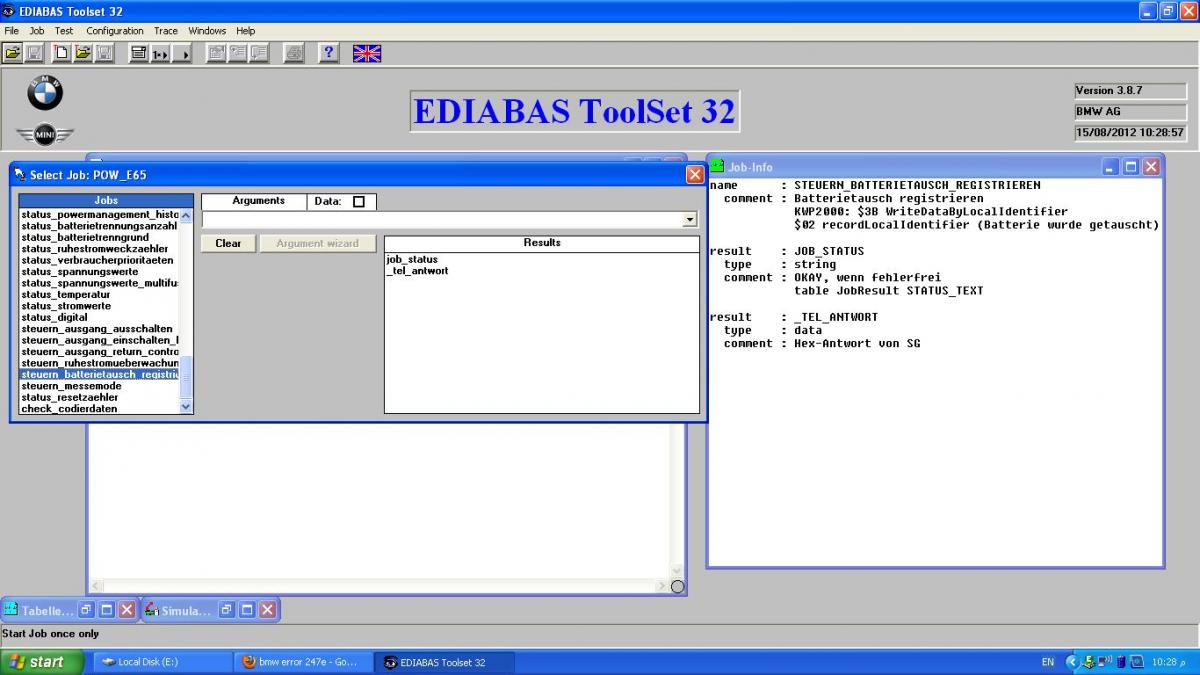The height and width of the screenshot is (675, 1200).
Task: Open the Arguments combo box dropdown arrow
Action: tap(689, 220)
